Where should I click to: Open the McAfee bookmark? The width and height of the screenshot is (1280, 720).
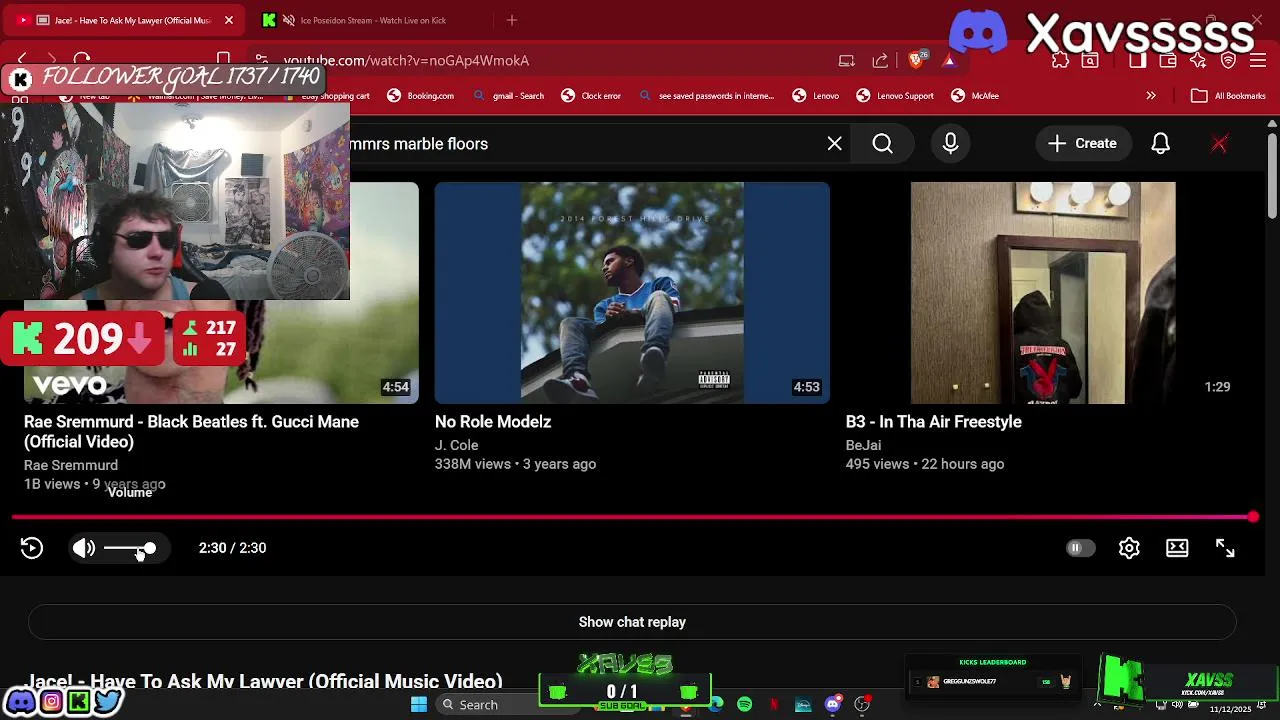tap(975, 96)
